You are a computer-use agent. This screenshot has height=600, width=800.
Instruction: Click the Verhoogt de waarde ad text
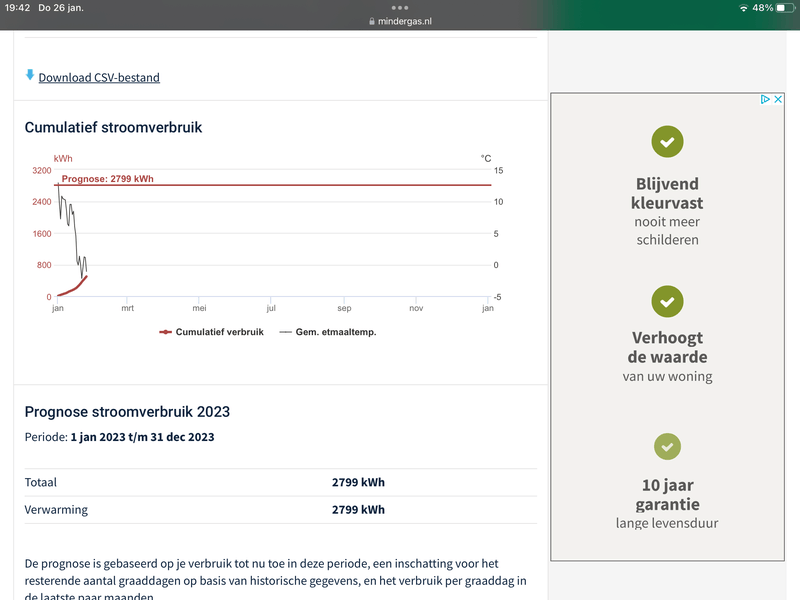point(667,347)
